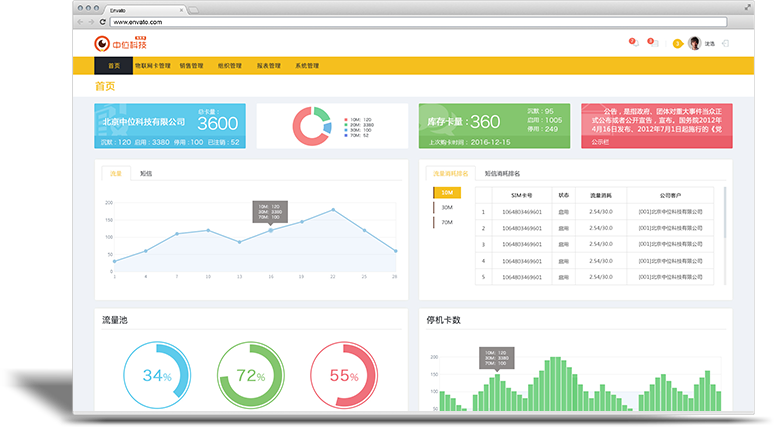
Task: Switch to the 短信 chart tab
Action: coord(146,173)
